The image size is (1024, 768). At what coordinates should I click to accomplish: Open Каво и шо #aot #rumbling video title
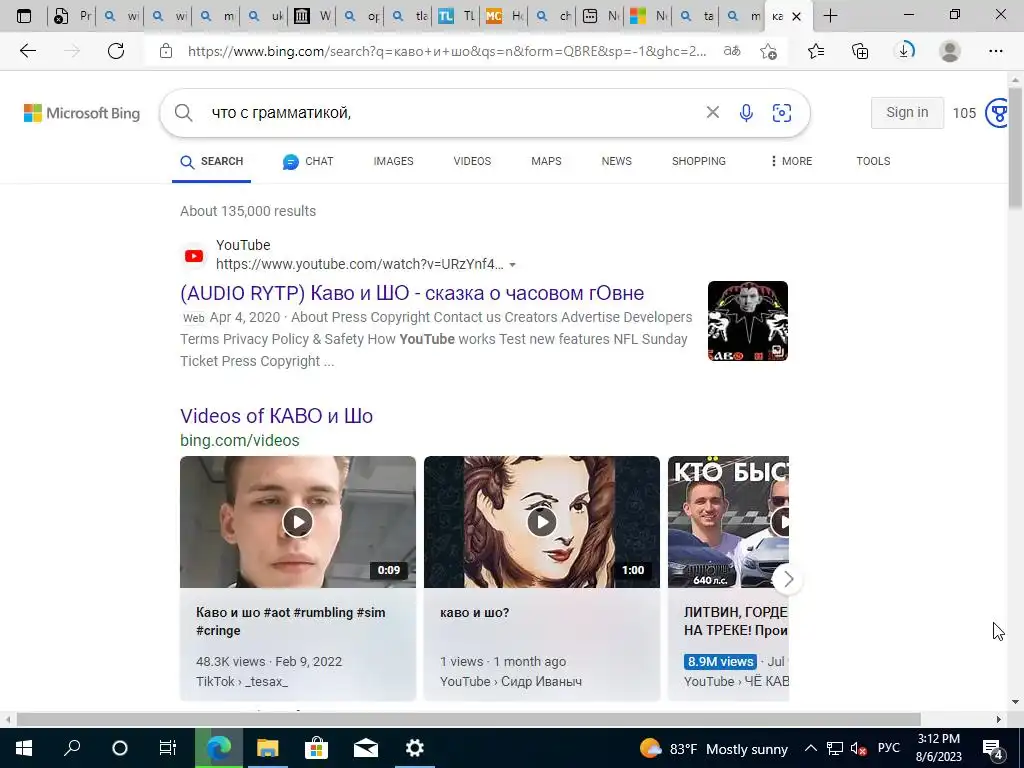291,622
